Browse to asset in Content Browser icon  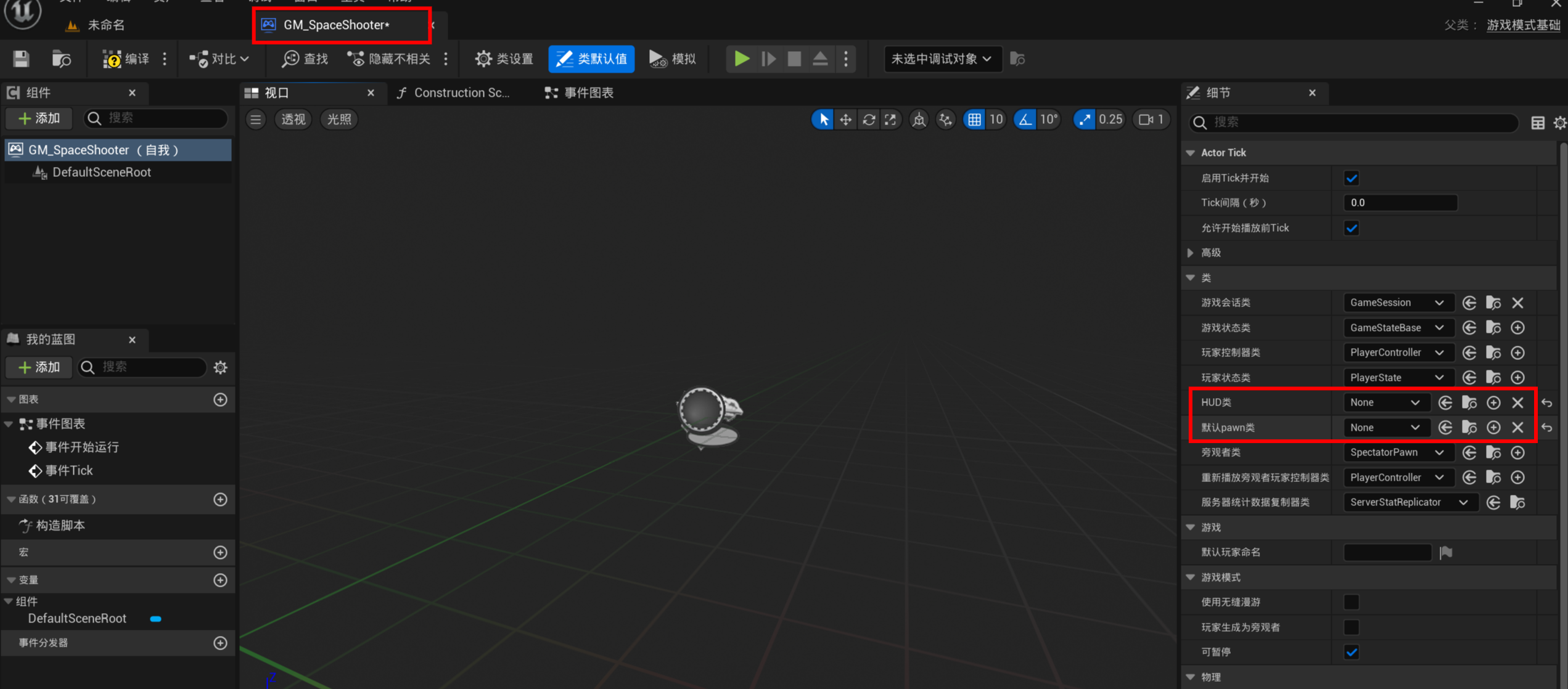click(62, 59)
